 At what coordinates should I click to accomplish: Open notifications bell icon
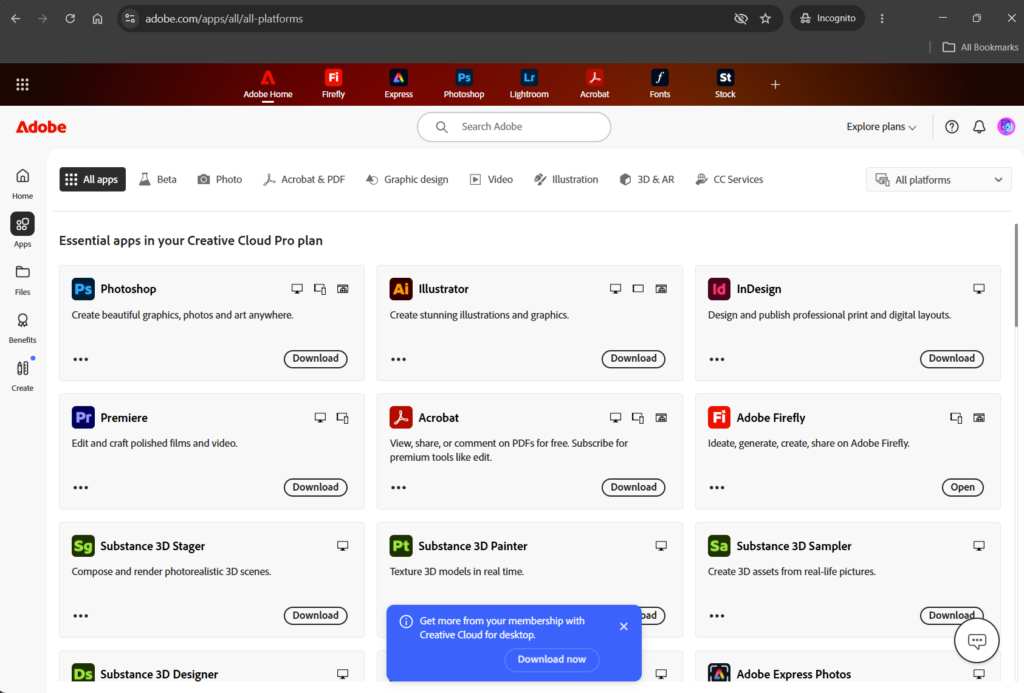pyautogui.click(x=979, y=127)
